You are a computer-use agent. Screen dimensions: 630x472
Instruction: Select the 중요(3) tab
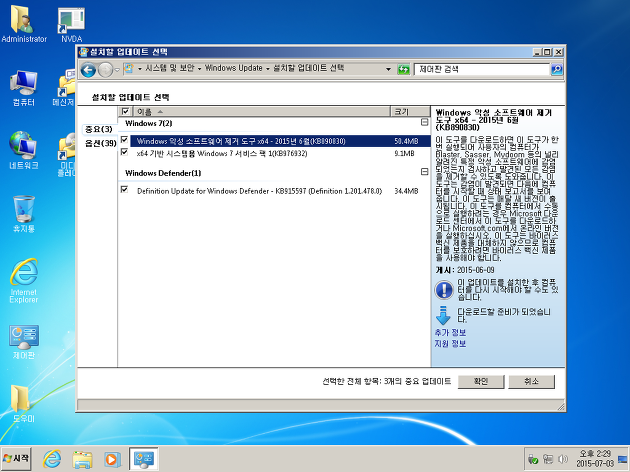tap(98, 129)
